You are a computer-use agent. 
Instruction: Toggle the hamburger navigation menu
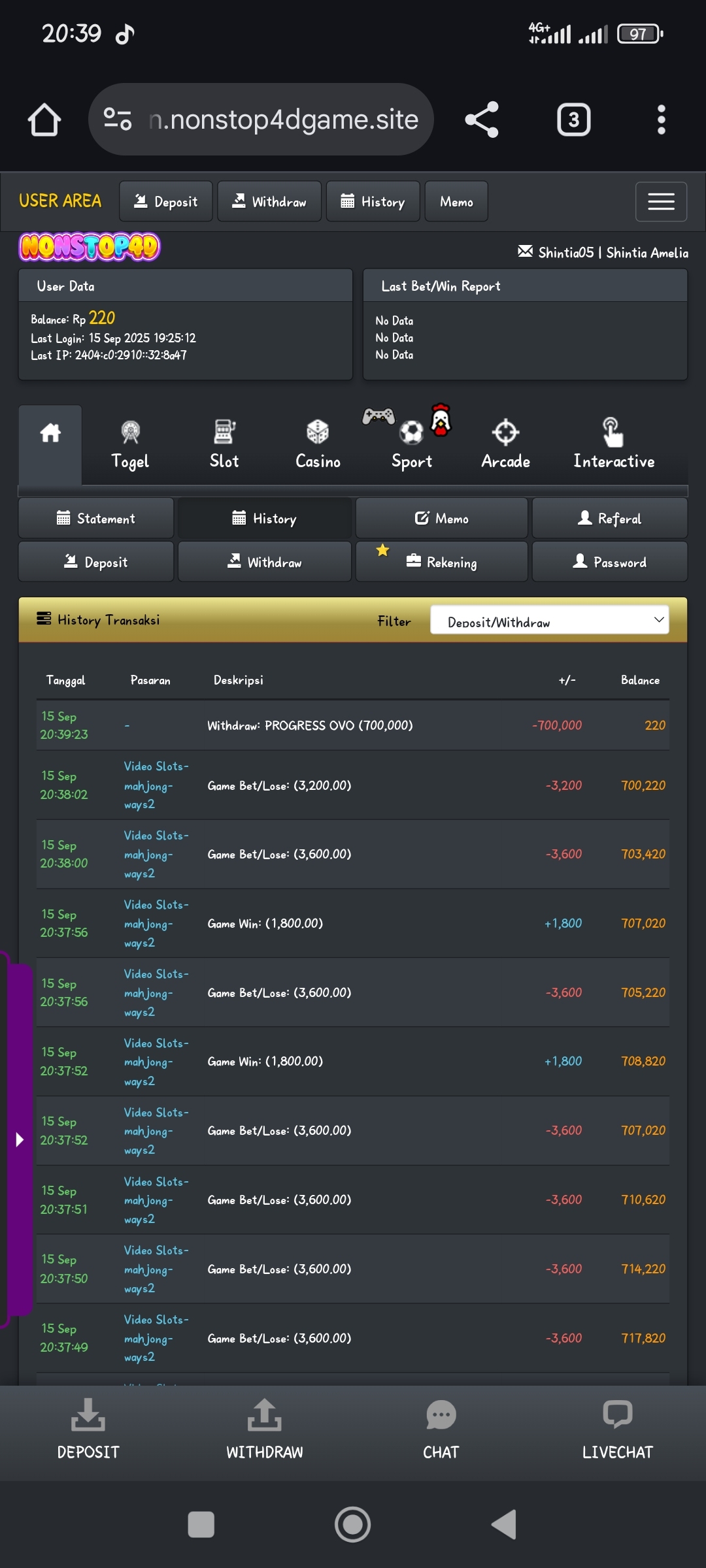tap(661, 202)
